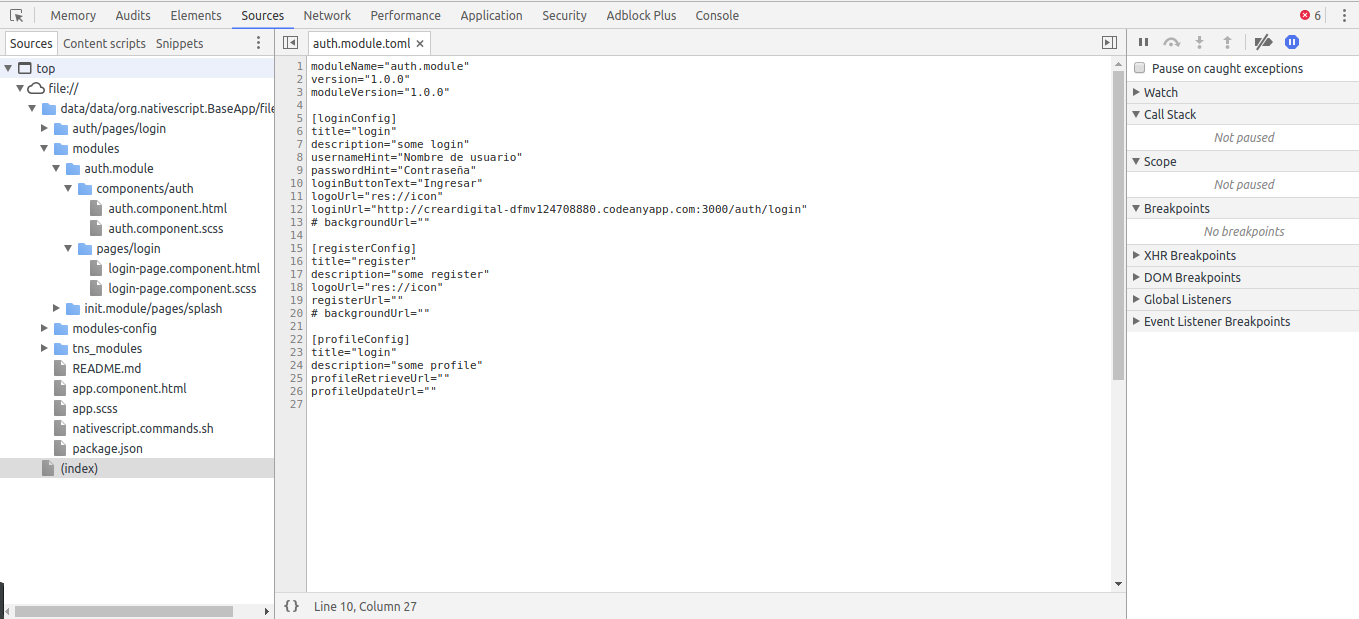Open login-page.component.html file
The width and height of the screenshot is (1359, 619).
[x=184, y=268]
